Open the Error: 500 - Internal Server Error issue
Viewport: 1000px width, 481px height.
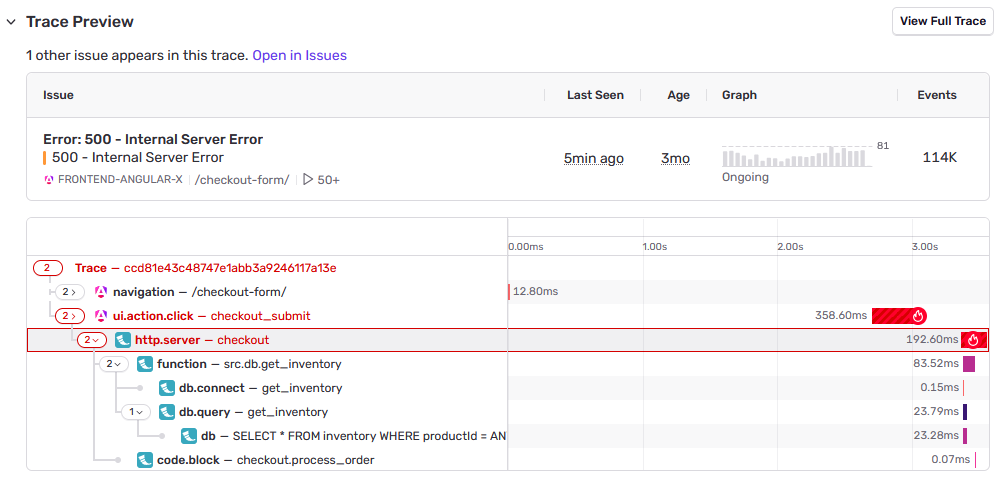pos(153,139)
